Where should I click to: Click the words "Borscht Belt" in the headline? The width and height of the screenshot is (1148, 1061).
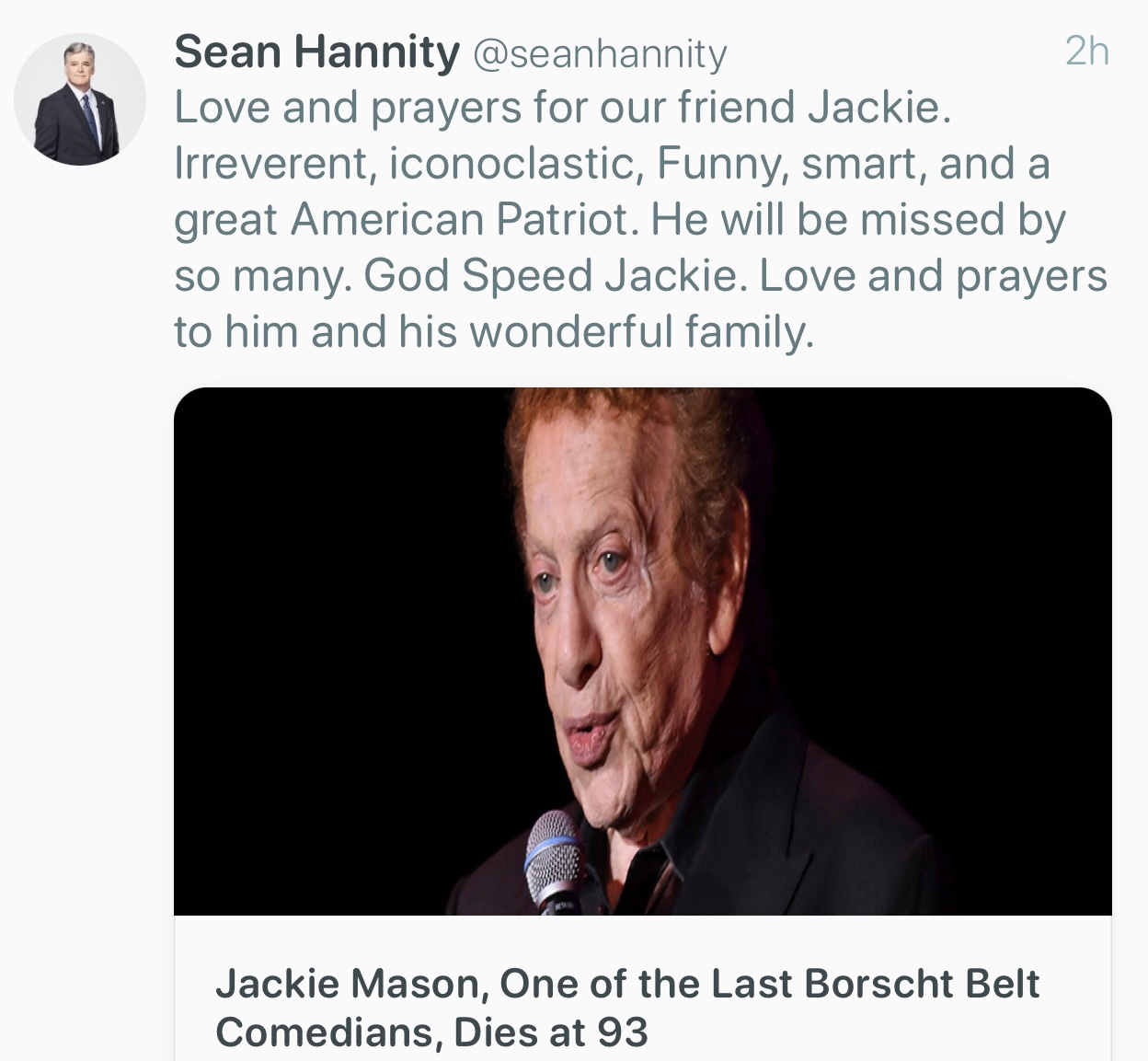click(x=922, y=984)
